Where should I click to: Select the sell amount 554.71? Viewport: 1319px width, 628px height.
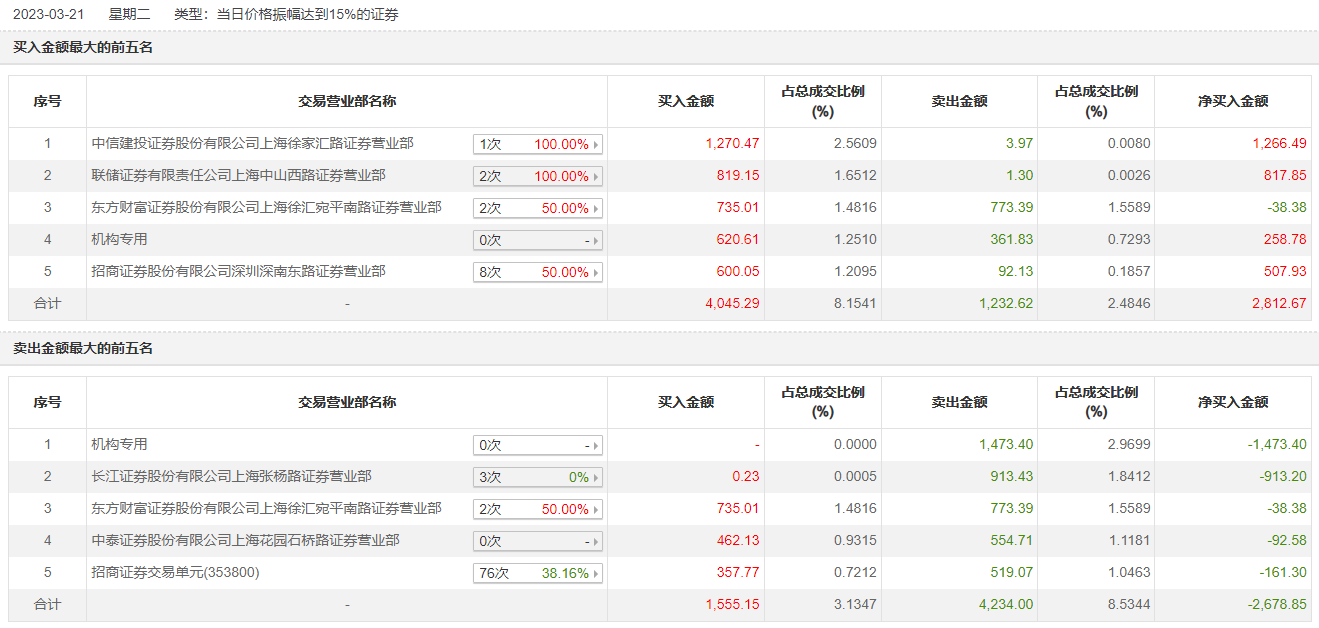(1012, 541)
